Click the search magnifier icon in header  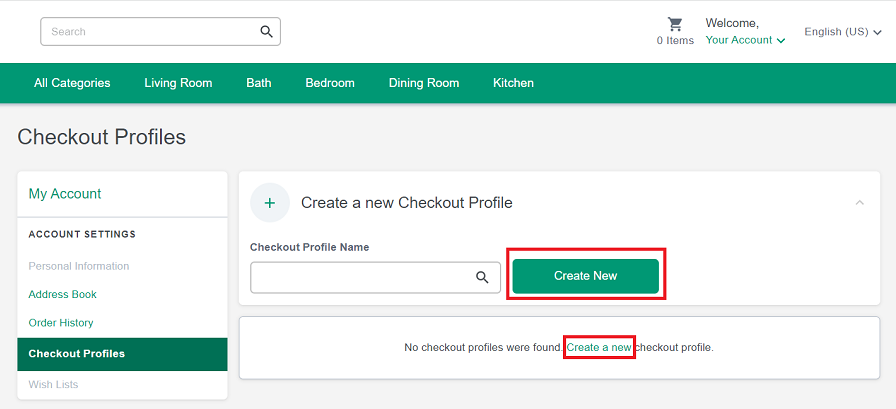click(x=266, y=31)
